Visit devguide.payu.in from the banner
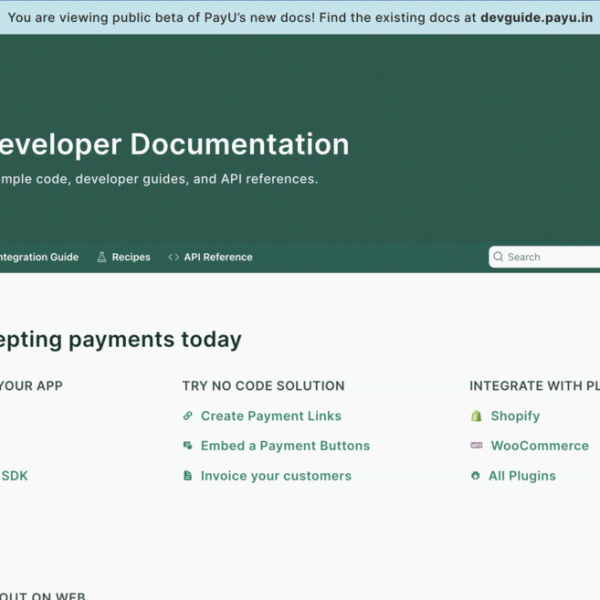Viewport: 600px width, 600px height. coord(536,18)
